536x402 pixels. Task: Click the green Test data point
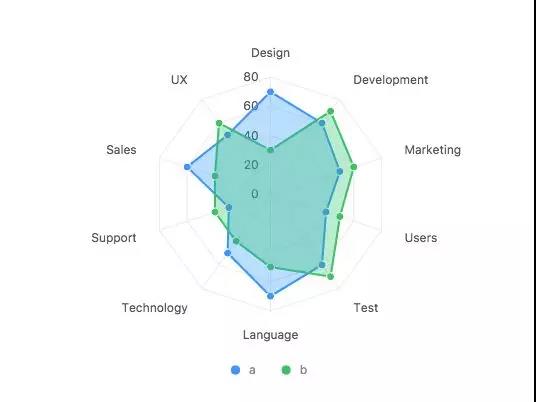point(330,276)
